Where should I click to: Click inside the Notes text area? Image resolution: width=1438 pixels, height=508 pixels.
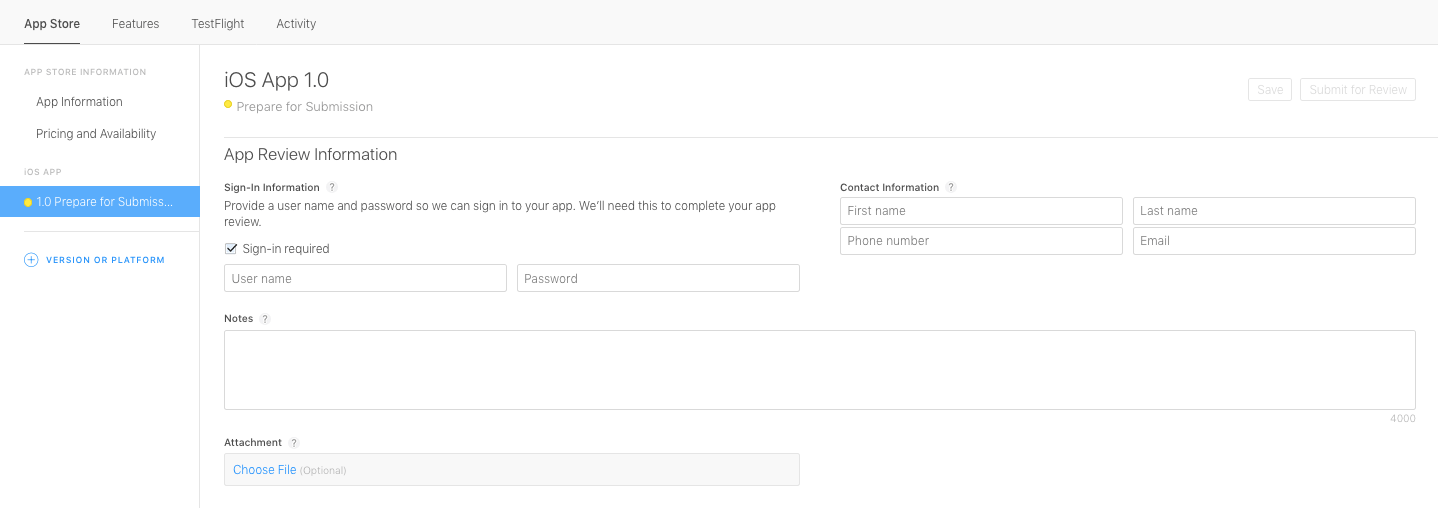click(820, 370)
